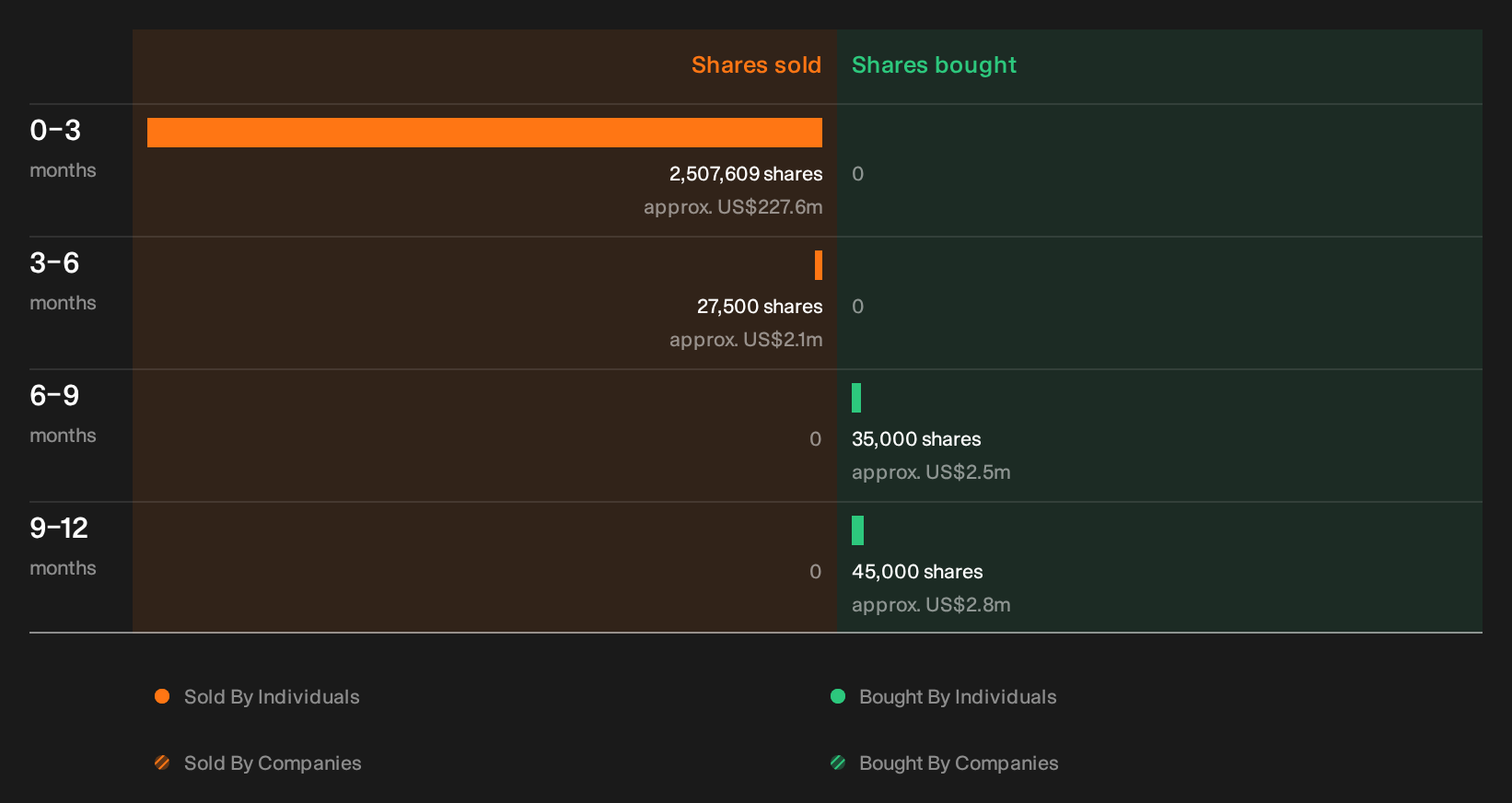Click the 45,000 shares value
This screenshot has width=1512, height=803.
[x=917, y=572]
